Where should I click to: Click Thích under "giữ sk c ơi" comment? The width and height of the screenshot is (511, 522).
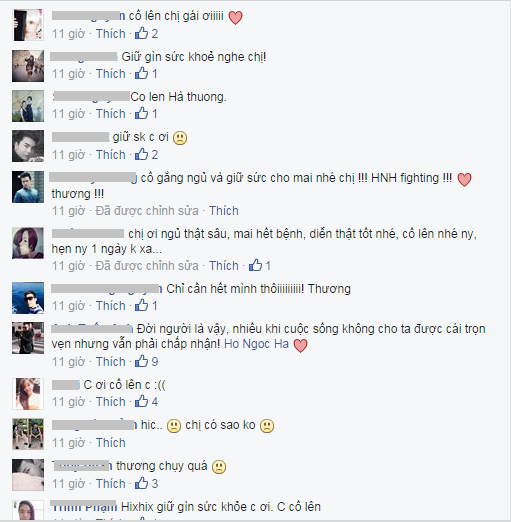tap(111, 155)
